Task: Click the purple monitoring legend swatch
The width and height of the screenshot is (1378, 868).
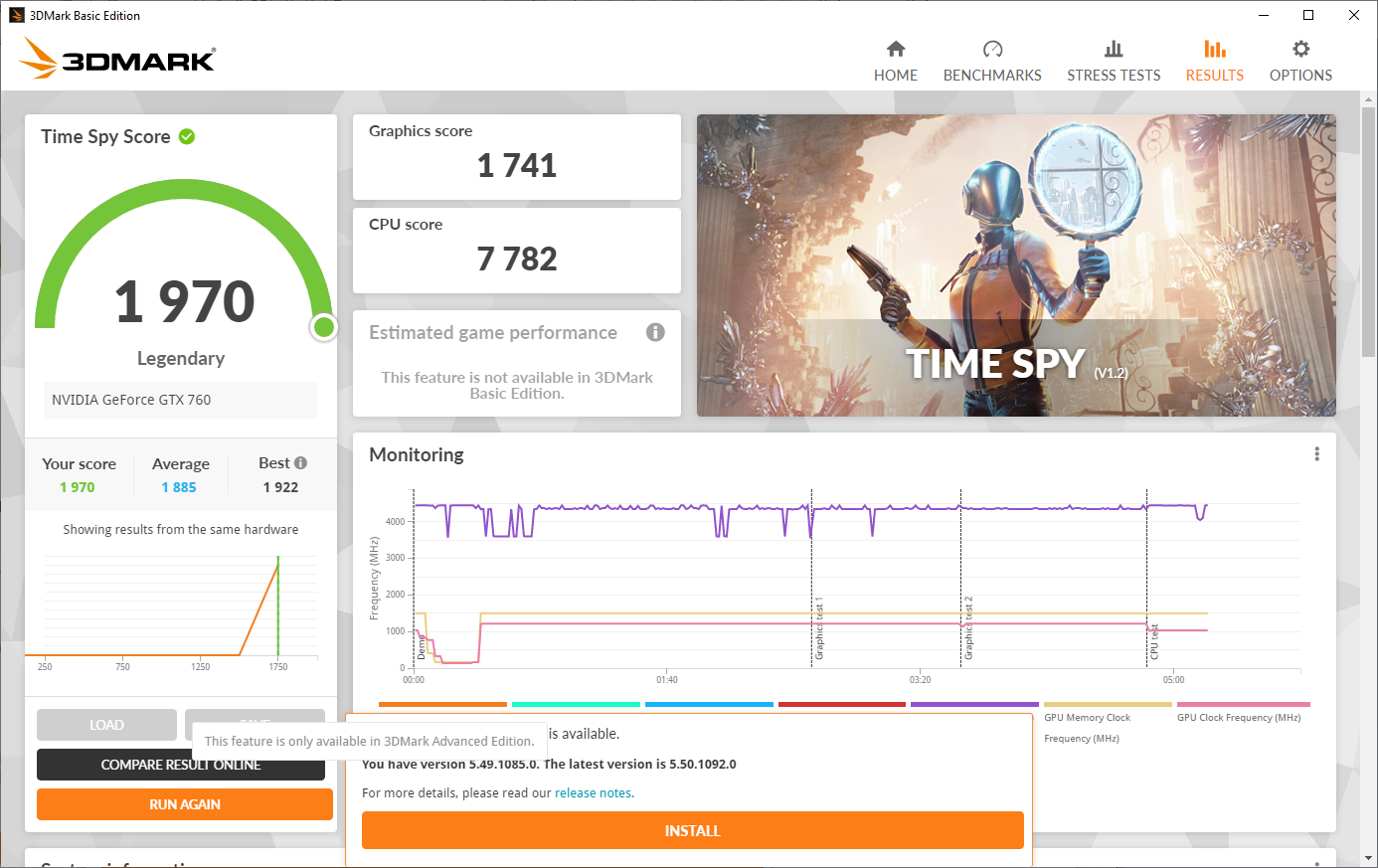Action: pyautogui.click(x=974, y=704)
